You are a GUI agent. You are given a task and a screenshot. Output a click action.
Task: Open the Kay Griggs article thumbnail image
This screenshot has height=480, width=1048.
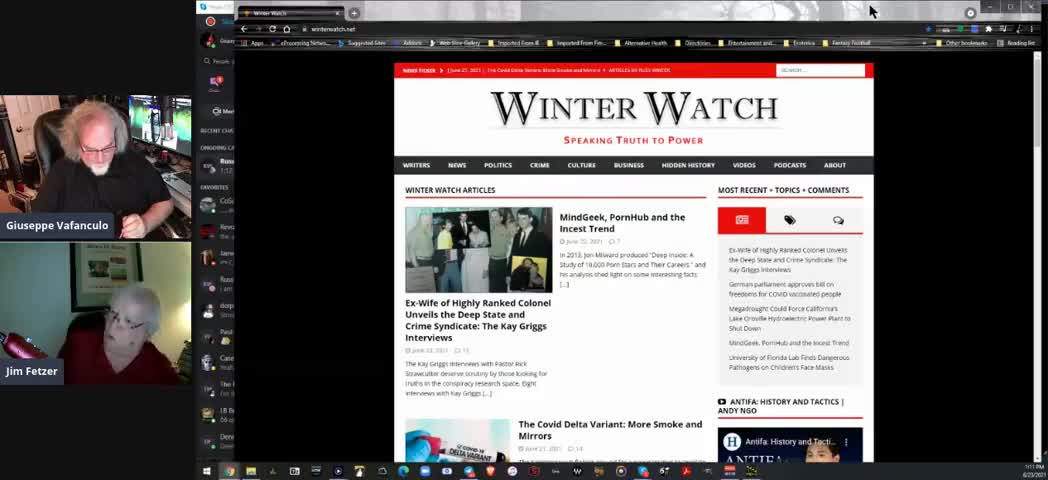479,249
